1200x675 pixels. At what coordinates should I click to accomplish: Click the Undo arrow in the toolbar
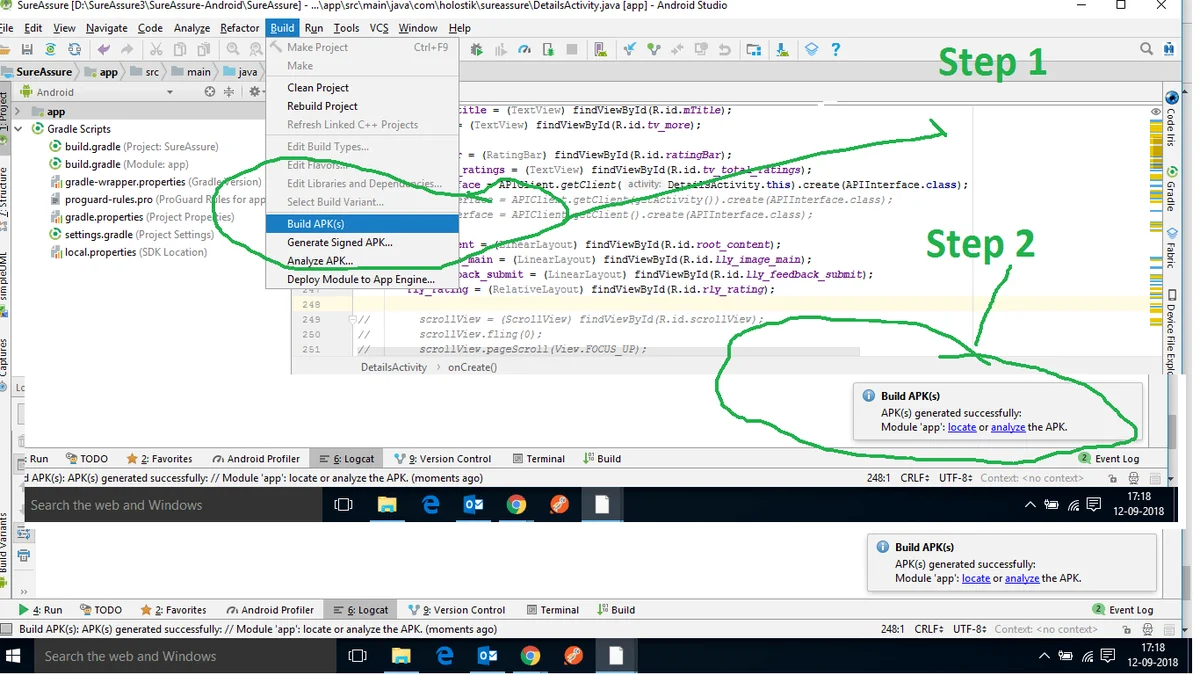pos(103,49)
